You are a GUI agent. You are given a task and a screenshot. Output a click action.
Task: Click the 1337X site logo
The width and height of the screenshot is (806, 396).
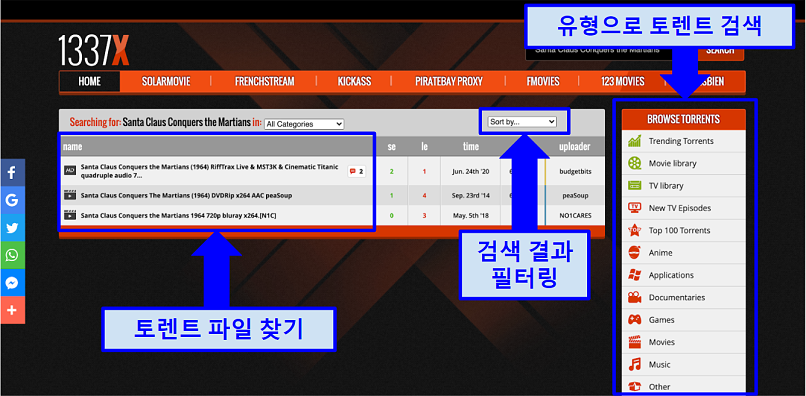coord(94,50)
